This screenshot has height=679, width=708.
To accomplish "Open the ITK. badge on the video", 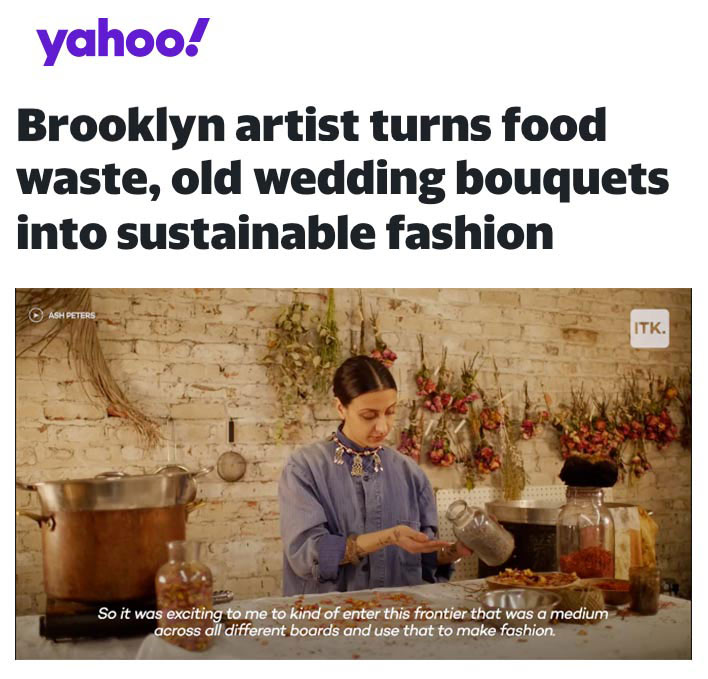I will 649,328.
